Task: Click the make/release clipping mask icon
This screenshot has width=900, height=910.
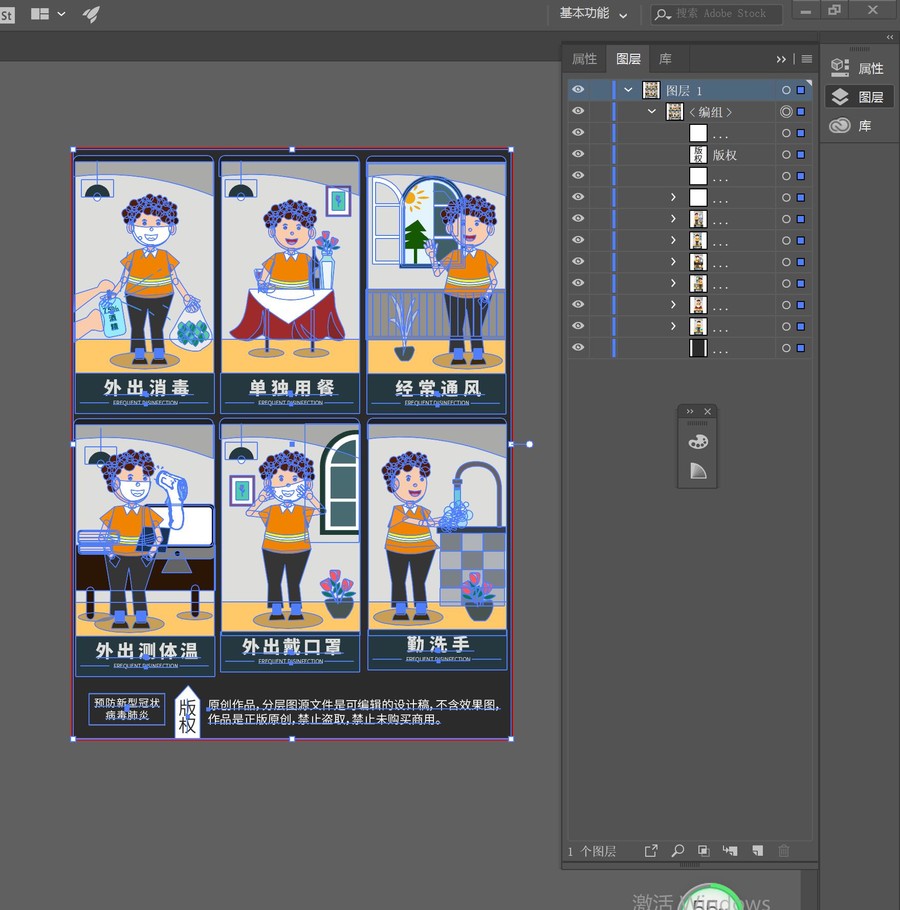Action: [x=703, y=850]
